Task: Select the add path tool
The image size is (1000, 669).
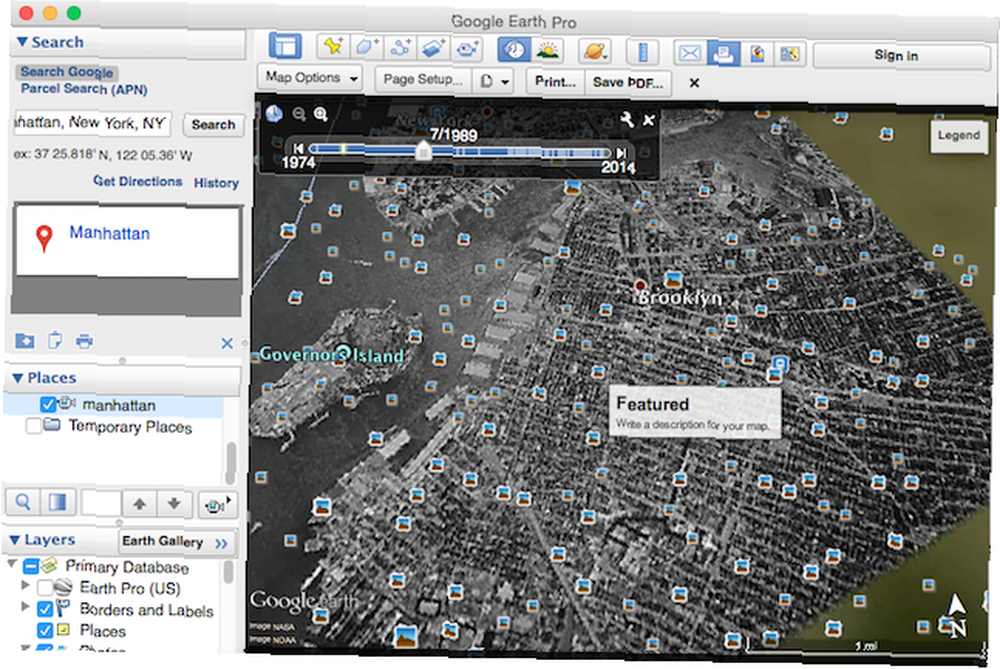Action: (401, 47)
